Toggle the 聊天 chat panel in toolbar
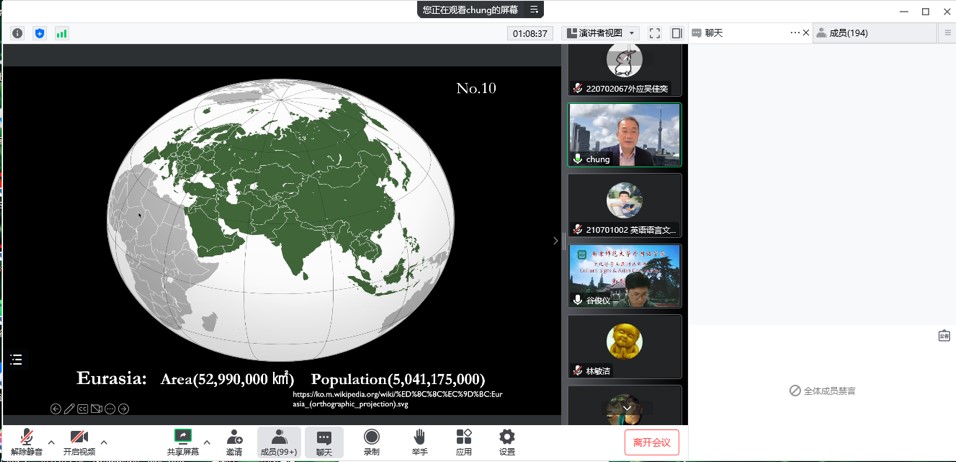Image resolution: width=956 pixels, height=462 pixels. pyautogui.click(x=324, y=441)
